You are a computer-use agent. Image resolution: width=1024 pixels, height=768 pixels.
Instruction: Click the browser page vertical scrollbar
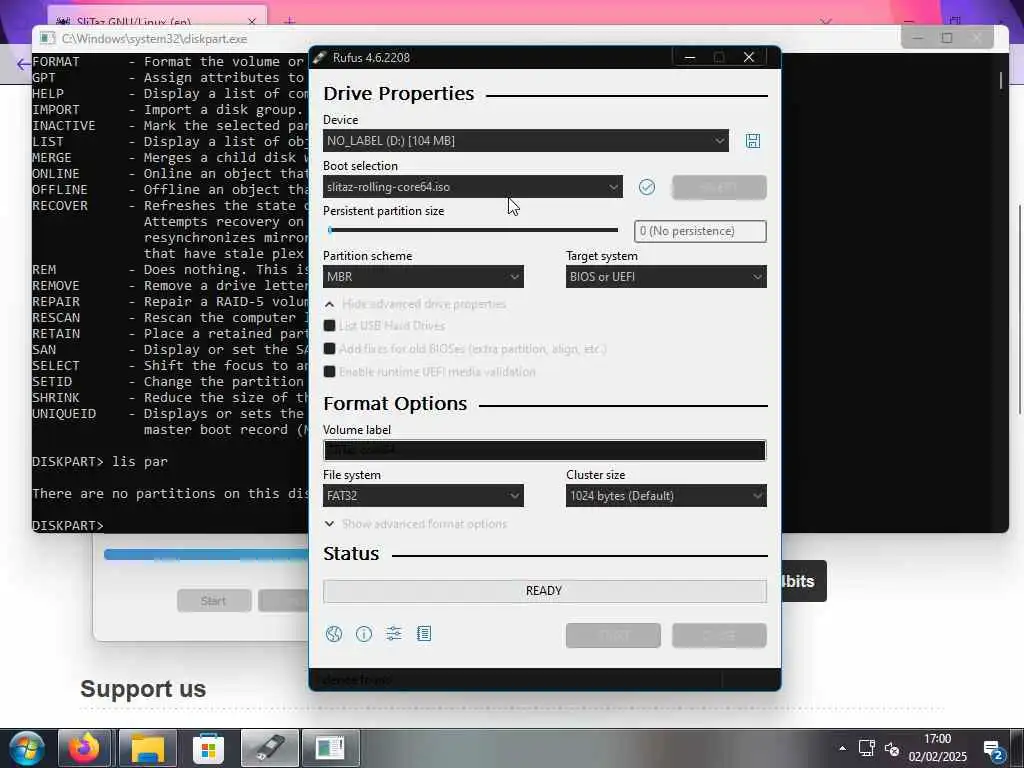(x=1020, y=310)
